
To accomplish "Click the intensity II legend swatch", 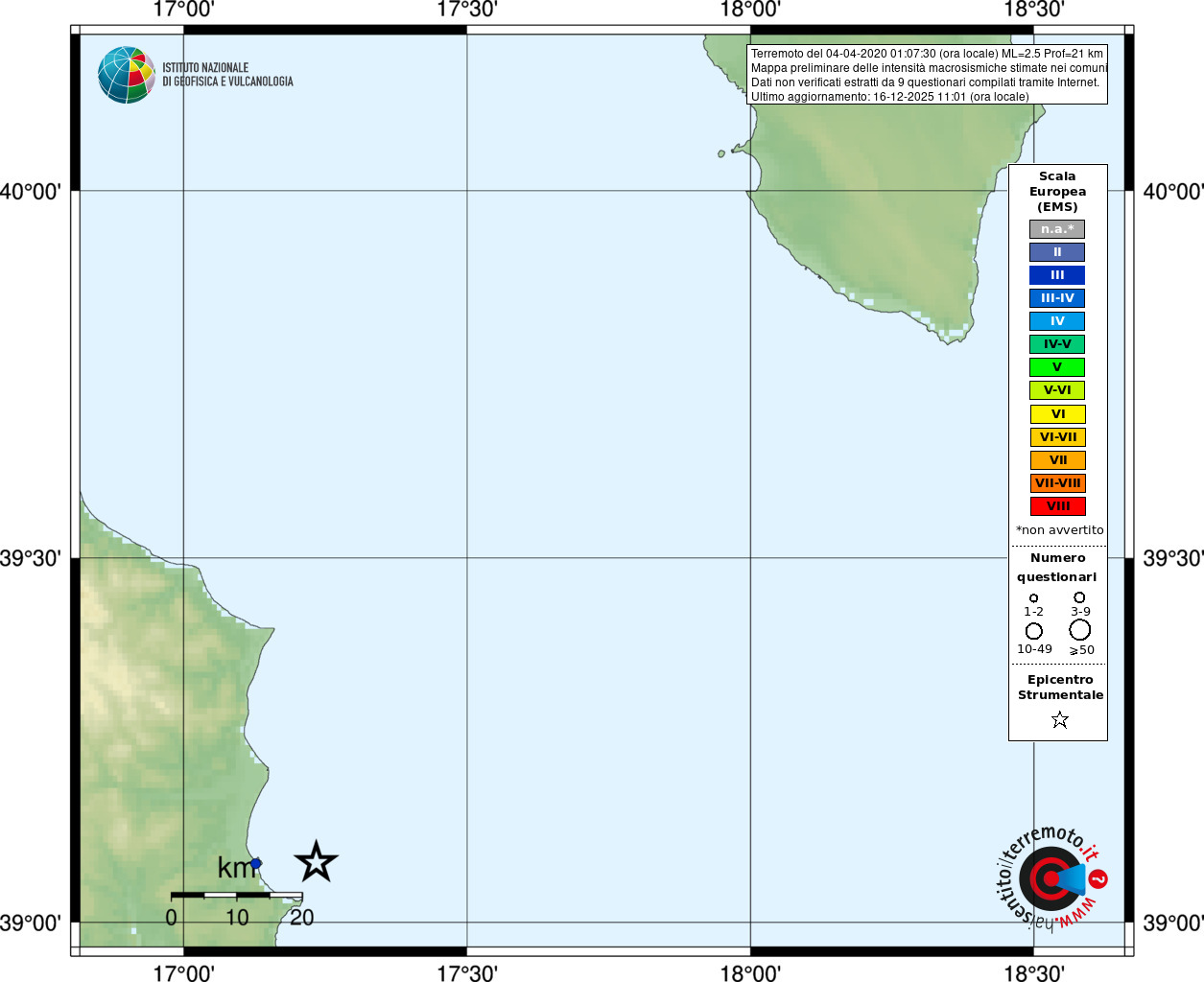I will point(1057,252).
